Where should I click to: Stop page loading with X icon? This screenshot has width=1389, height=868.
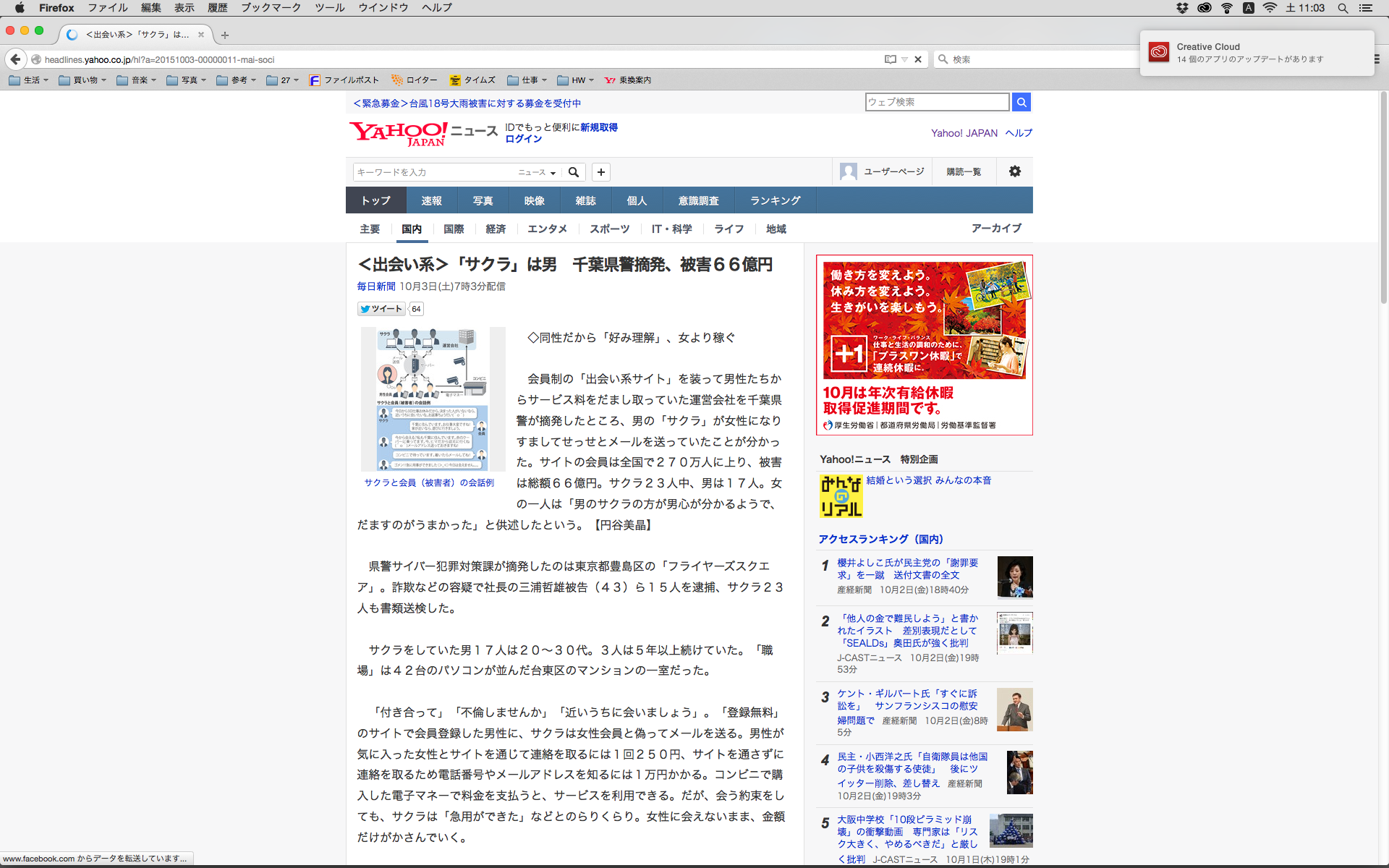click(x=918, y=59)
